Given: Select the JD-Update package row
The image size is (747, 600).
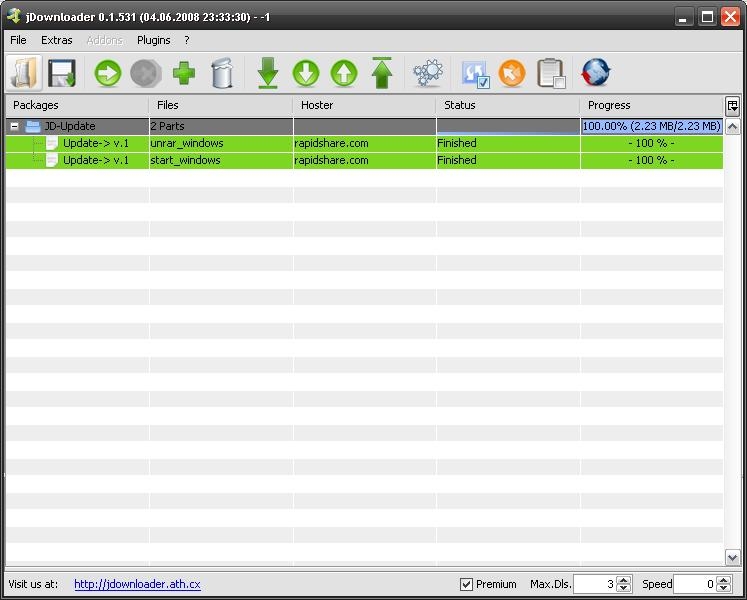Looking at the screenshot, I should [364, 126].
